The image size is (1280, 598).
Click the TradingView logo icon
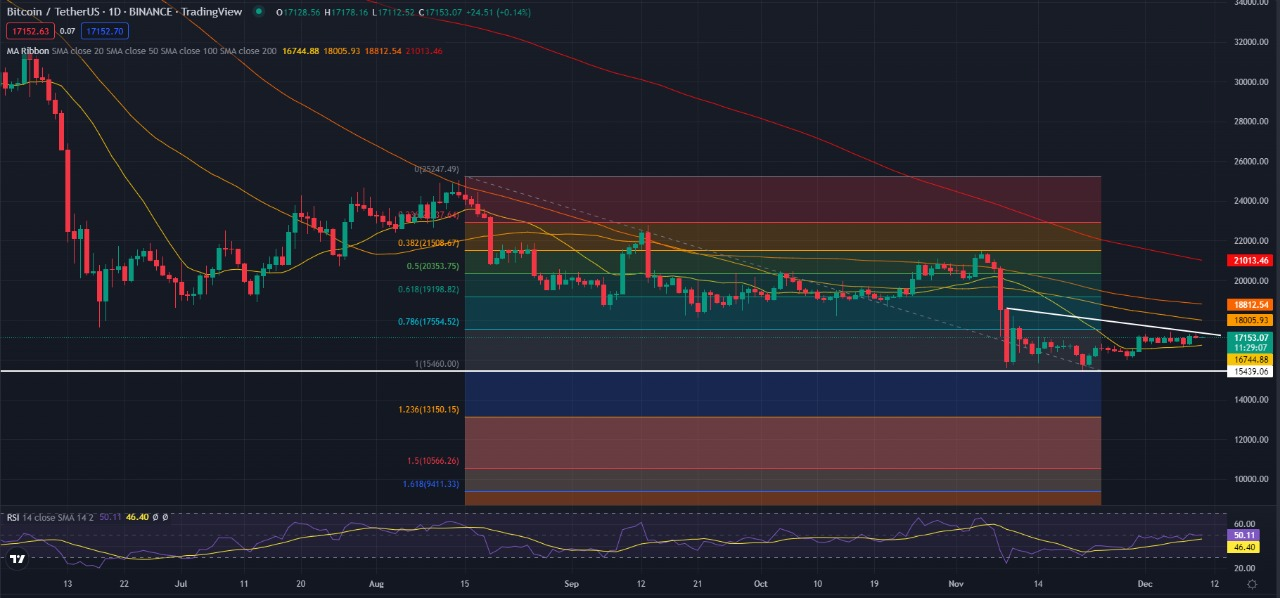click(x=17, y=560)
